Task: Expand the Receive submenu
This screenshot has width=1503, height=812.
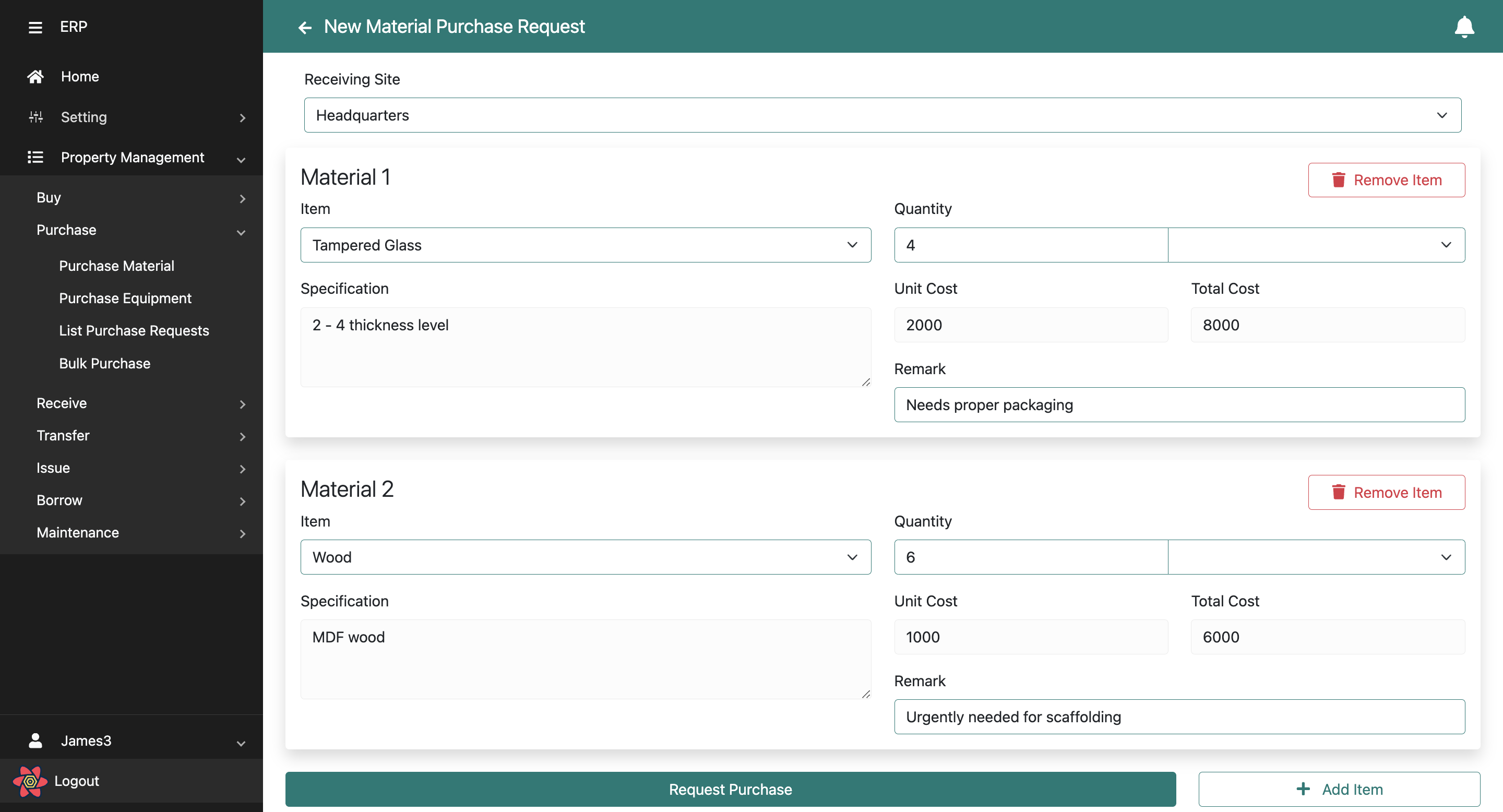Action: pos(242,404)
